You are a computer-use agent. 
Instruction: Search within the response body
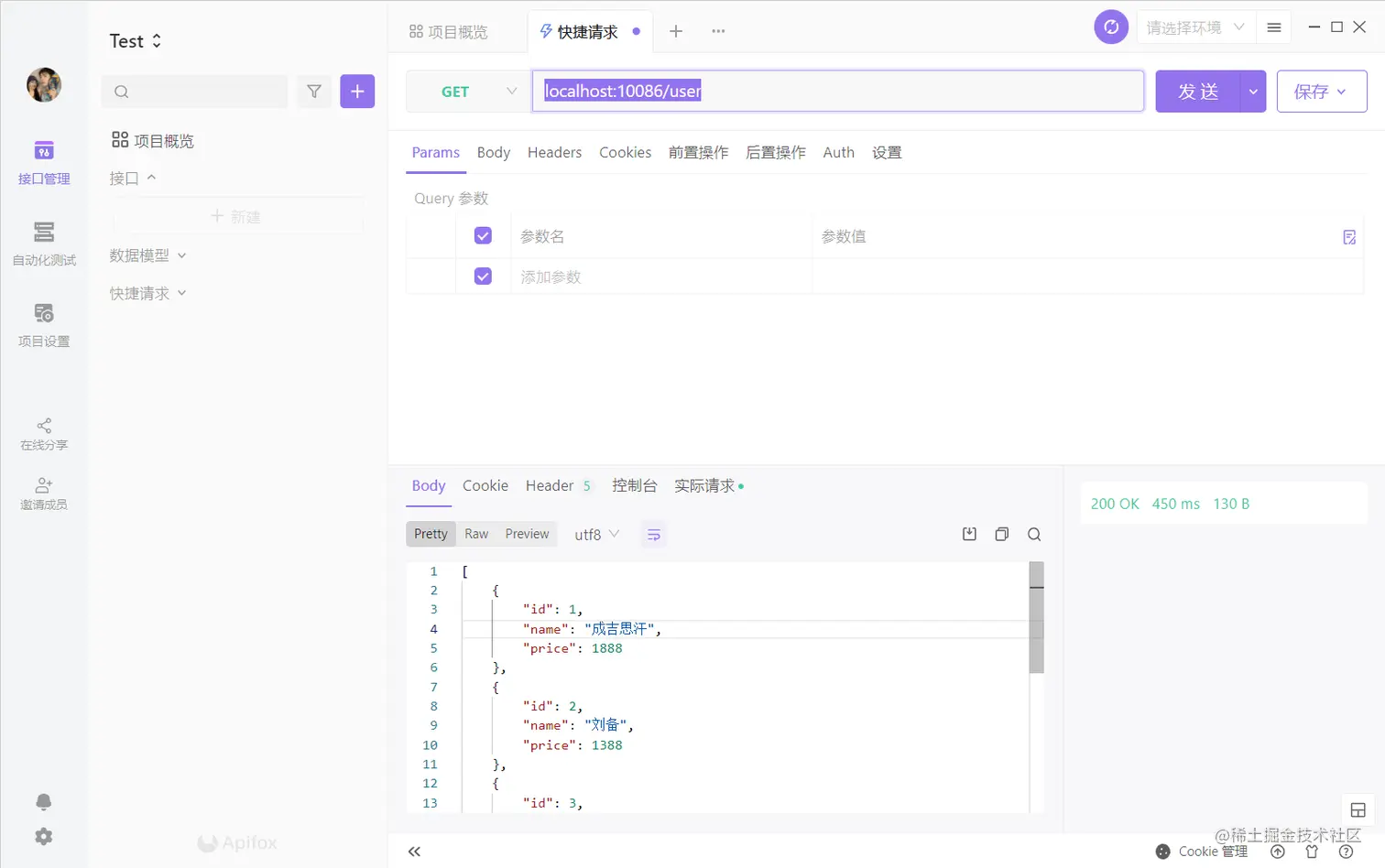click(x=1034, y=535)
